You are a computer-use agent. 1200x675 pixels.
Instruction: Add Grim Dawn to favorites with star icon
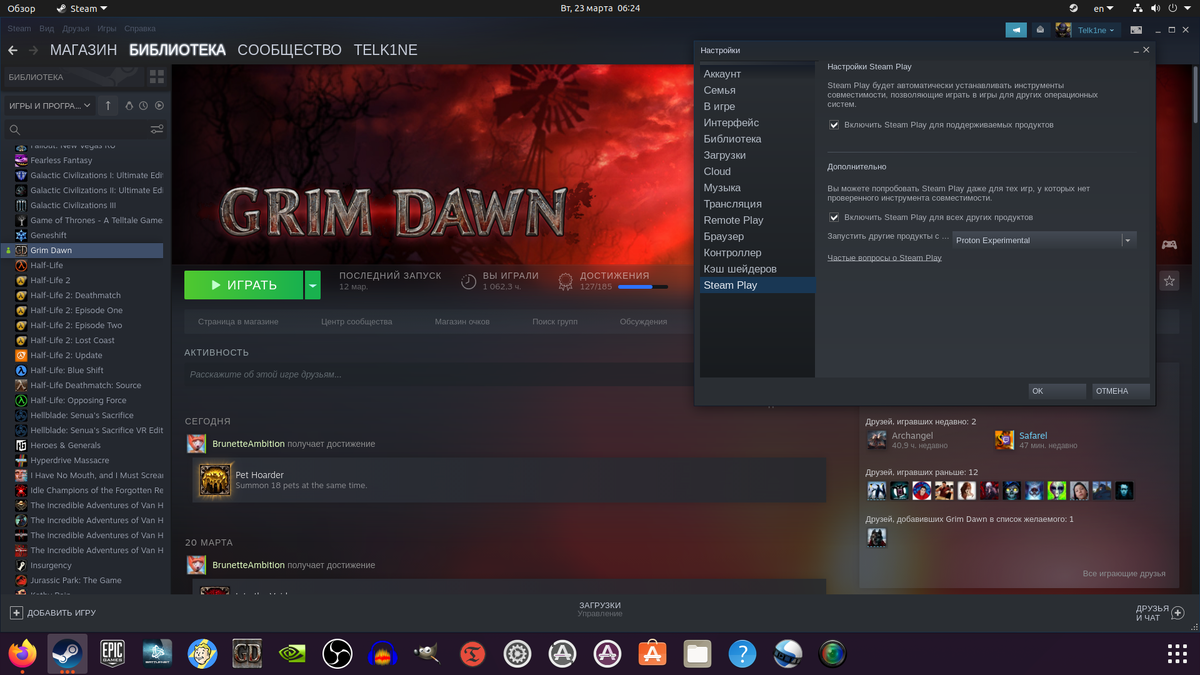click(1169, 282)
